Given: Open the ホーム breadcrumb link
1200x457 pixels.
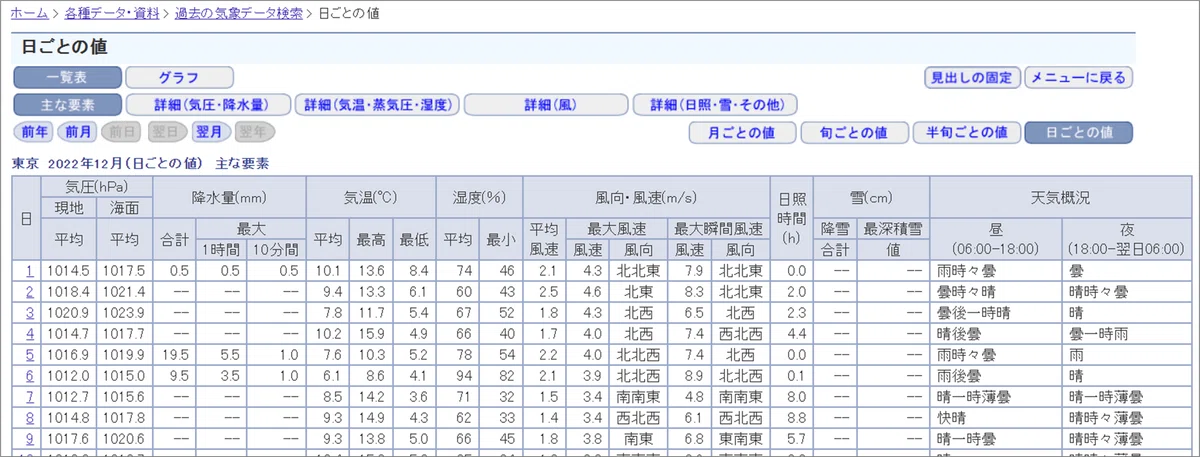Looking at the screenshot, I should point(31,14).
